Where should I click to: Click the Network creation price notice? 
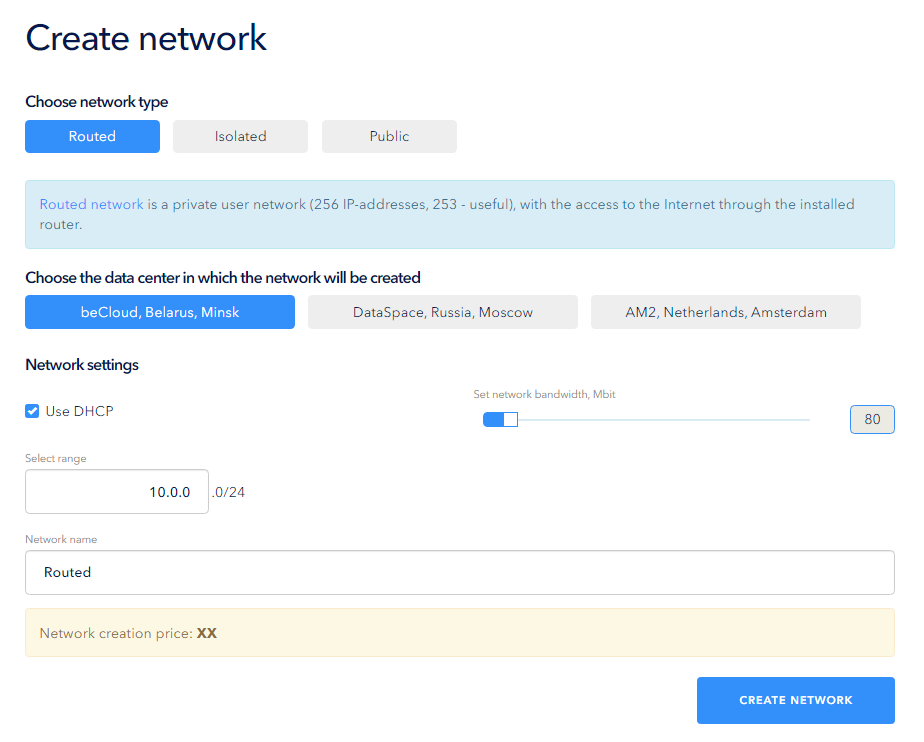460,632
